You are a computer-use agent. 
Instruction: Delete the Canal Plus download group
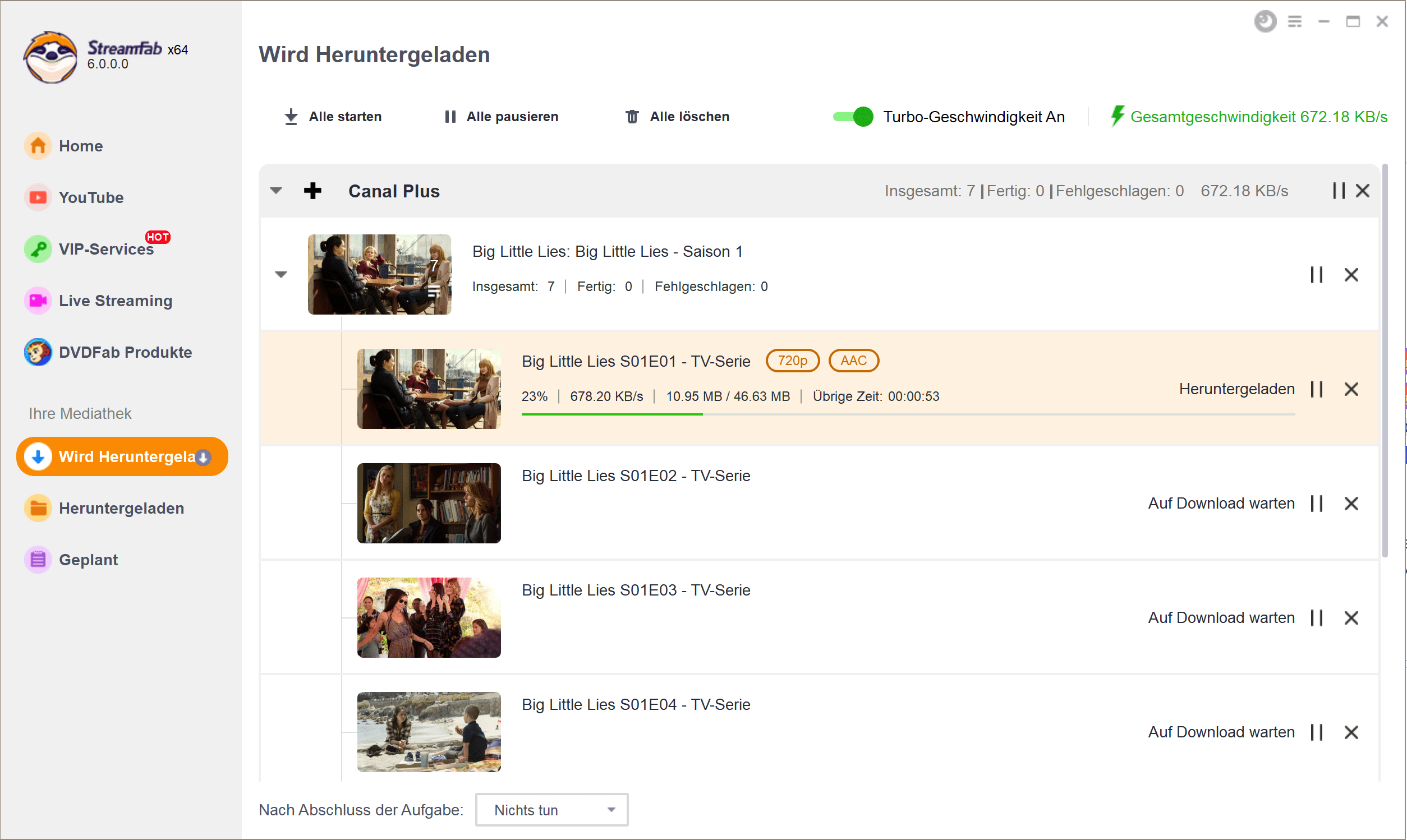point(1362,191)
